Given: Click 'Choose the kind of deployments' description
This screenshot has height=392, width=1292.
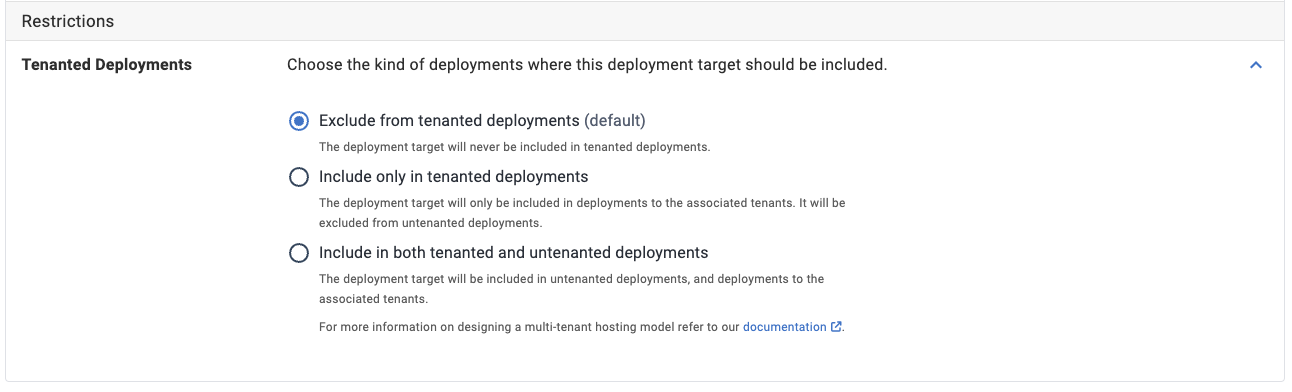Looking at the screenshot, I should (587, 65).
